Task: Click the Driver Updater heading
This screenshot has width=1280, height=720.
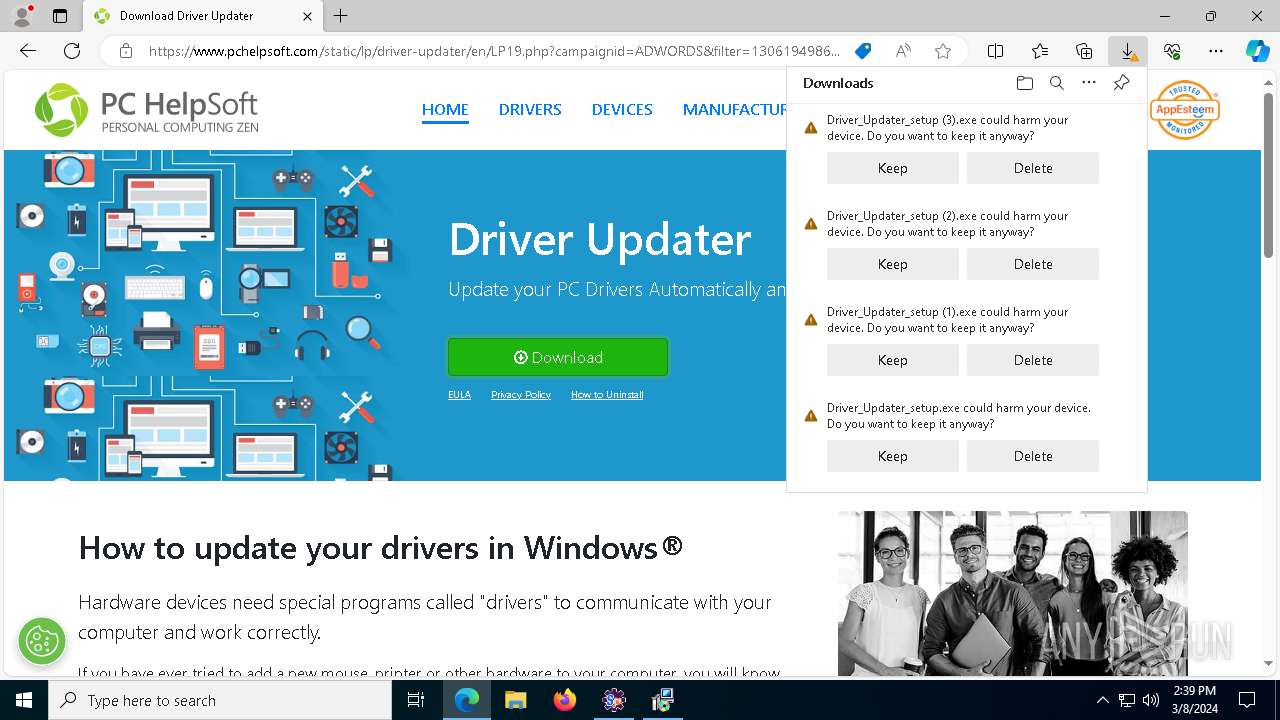Action: 600,239
